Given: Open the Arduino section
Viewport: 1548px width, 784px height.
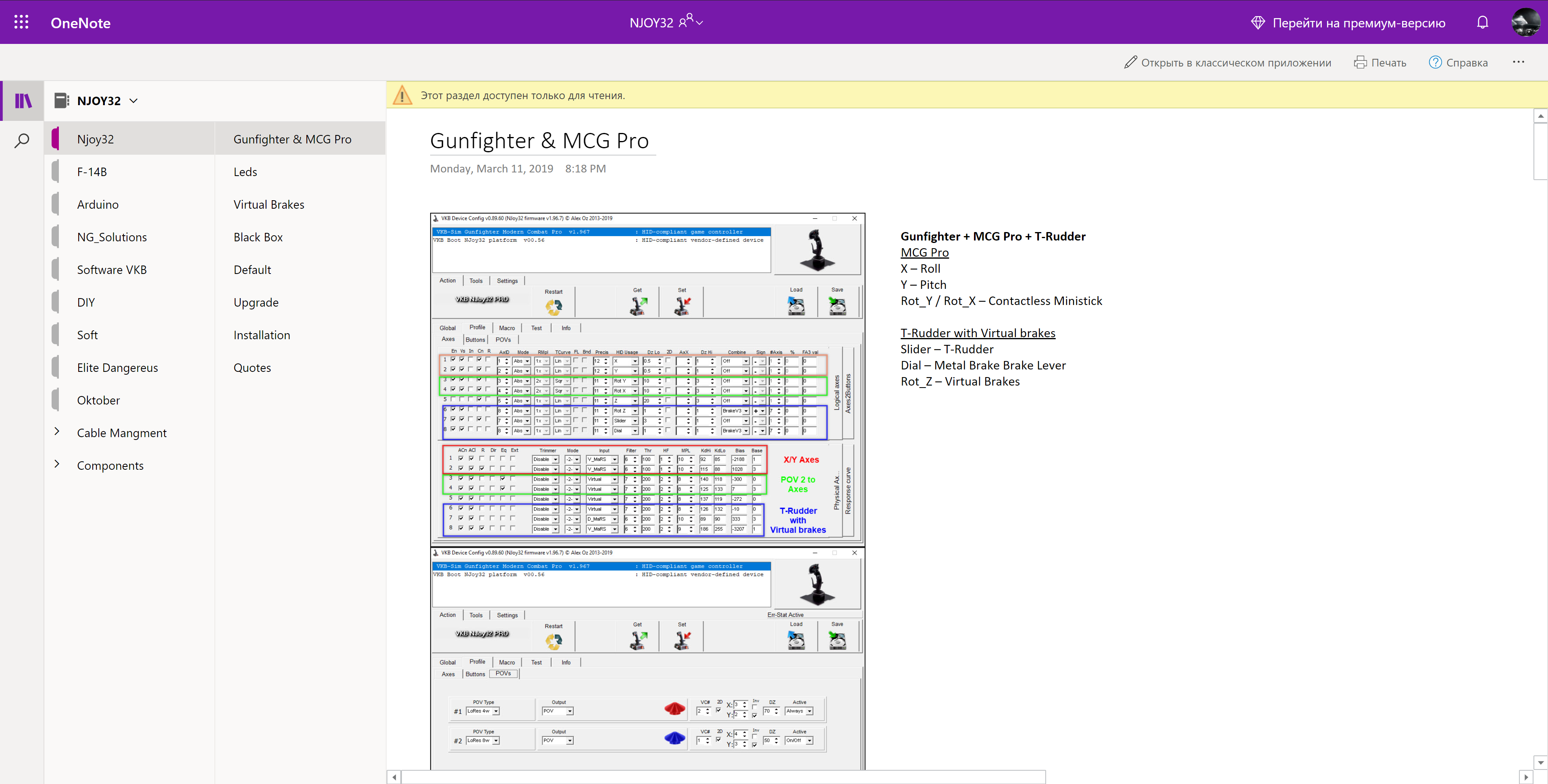Looking at the screenshot, I should point(130,204).
